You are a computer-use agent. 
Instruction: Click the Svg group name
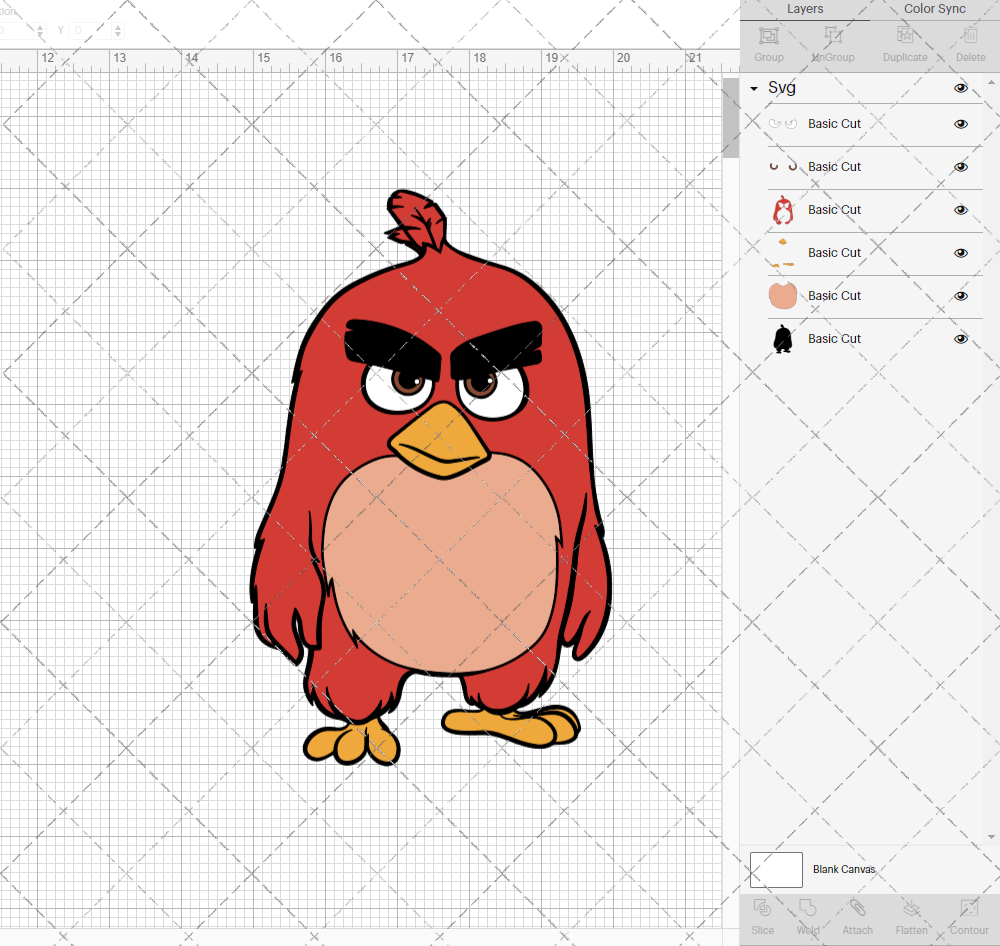pyautogui.click(x=781, y=88)
